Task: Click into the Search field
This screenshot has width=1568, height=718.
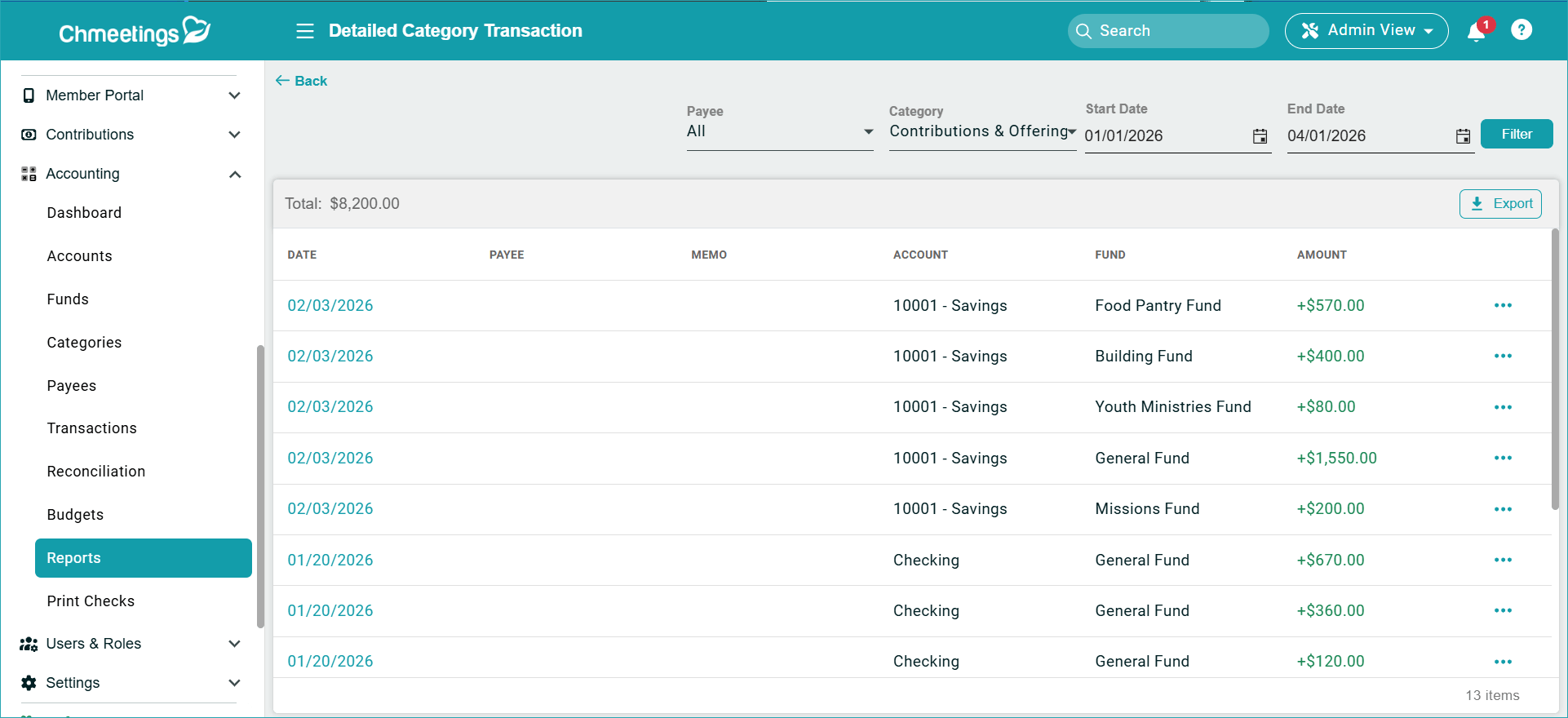Action: click(x=1168, y=31)
